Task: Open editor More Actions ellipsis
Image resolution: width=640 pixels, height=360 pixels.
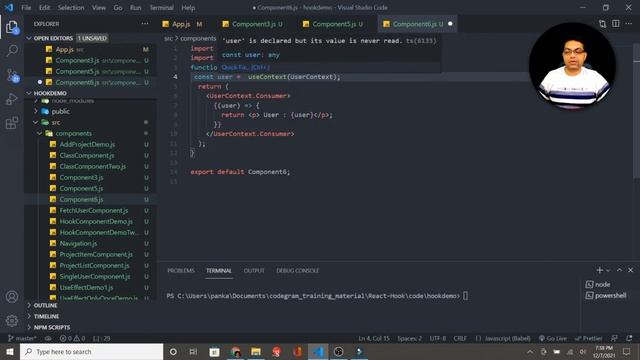Action: pos(629,24)
